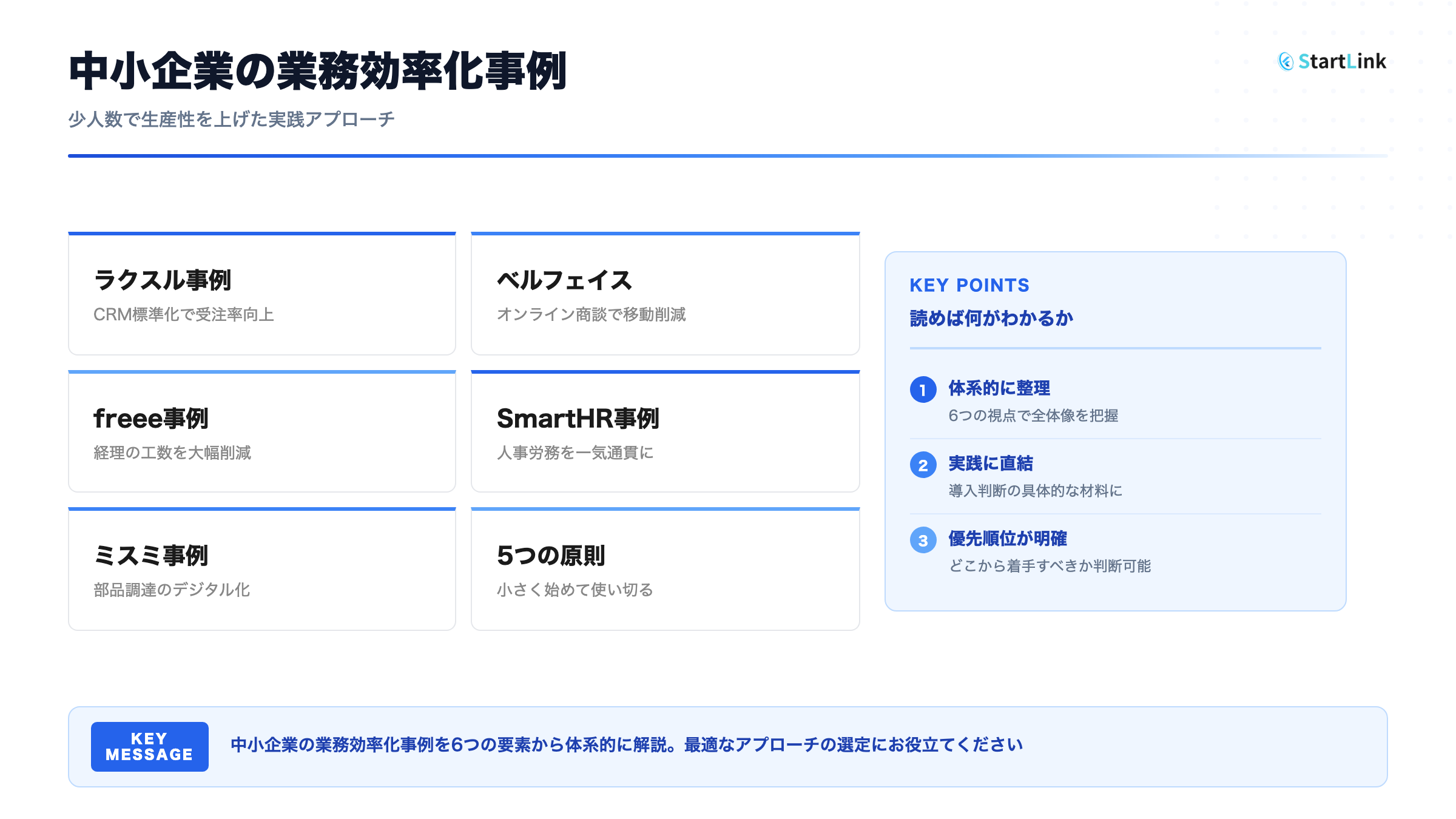Image resolution: width=1456 pixels, height=819 pixels.
Task: Select the 5つの原則 card
Action: click(665, 570)
